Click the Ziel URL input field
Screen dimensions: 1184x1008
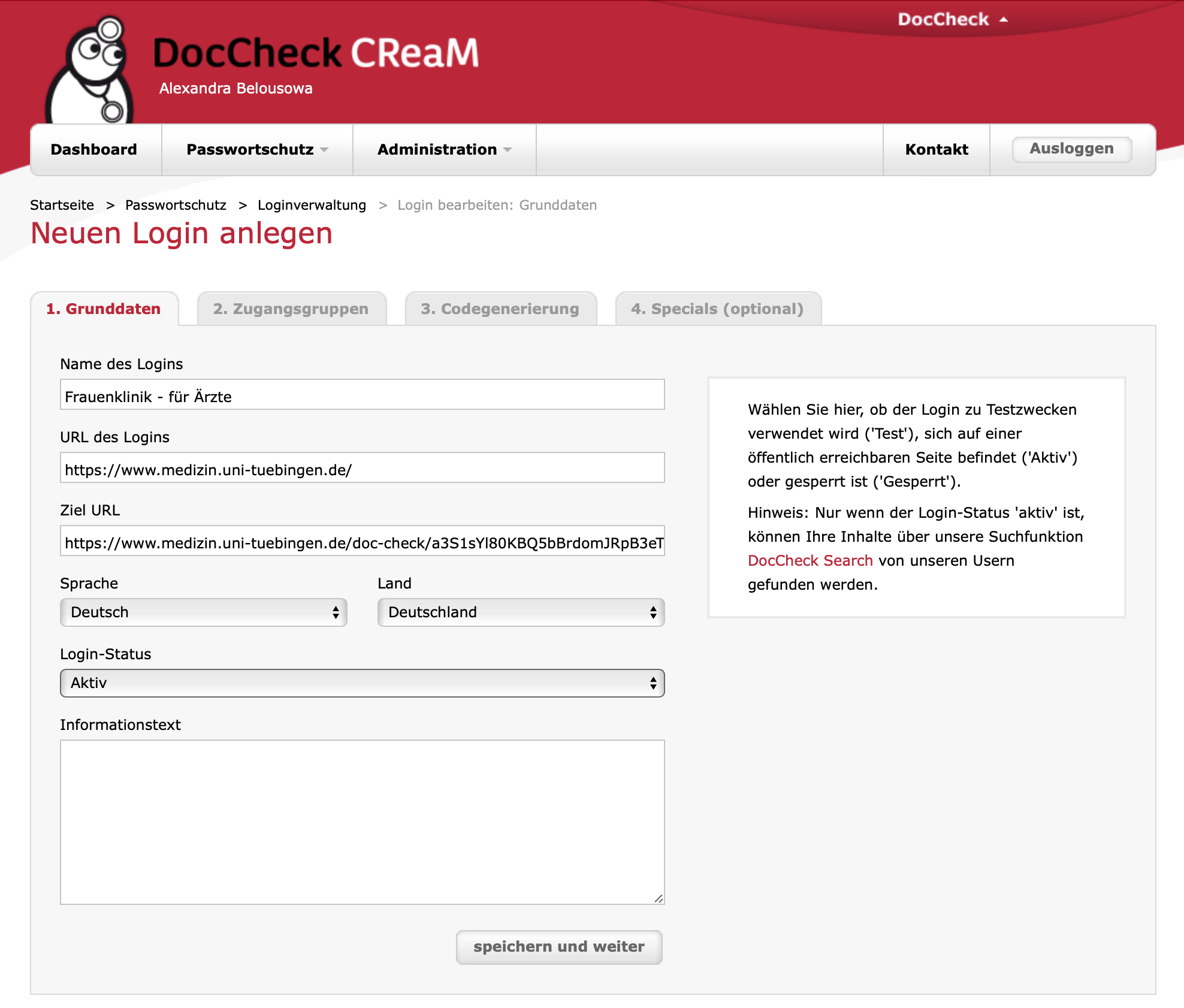[363, 541]
